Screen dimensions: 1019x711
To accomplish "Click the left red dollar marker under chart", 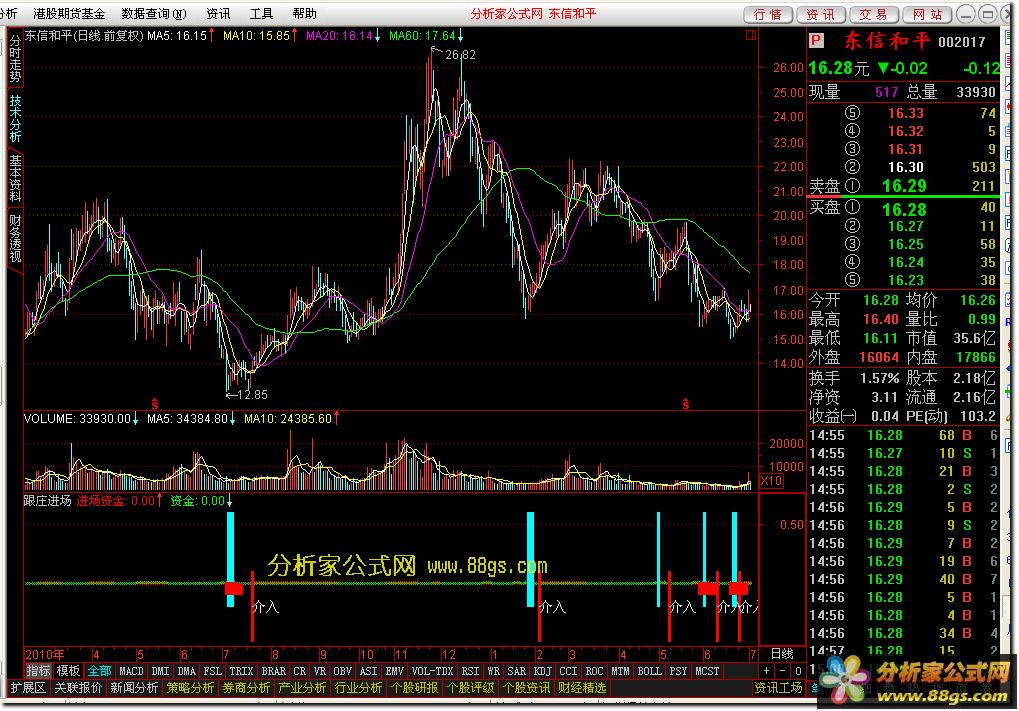I will click(x=155, y=404).
